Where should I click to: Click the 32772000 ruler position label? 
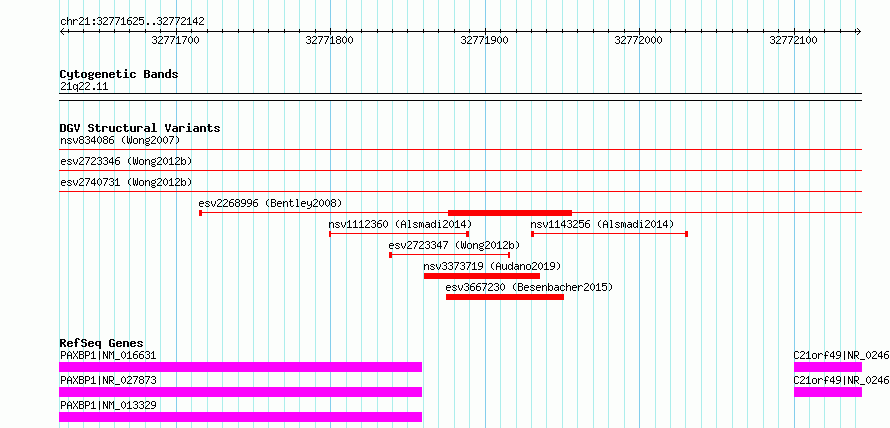[x=639, y=40]
